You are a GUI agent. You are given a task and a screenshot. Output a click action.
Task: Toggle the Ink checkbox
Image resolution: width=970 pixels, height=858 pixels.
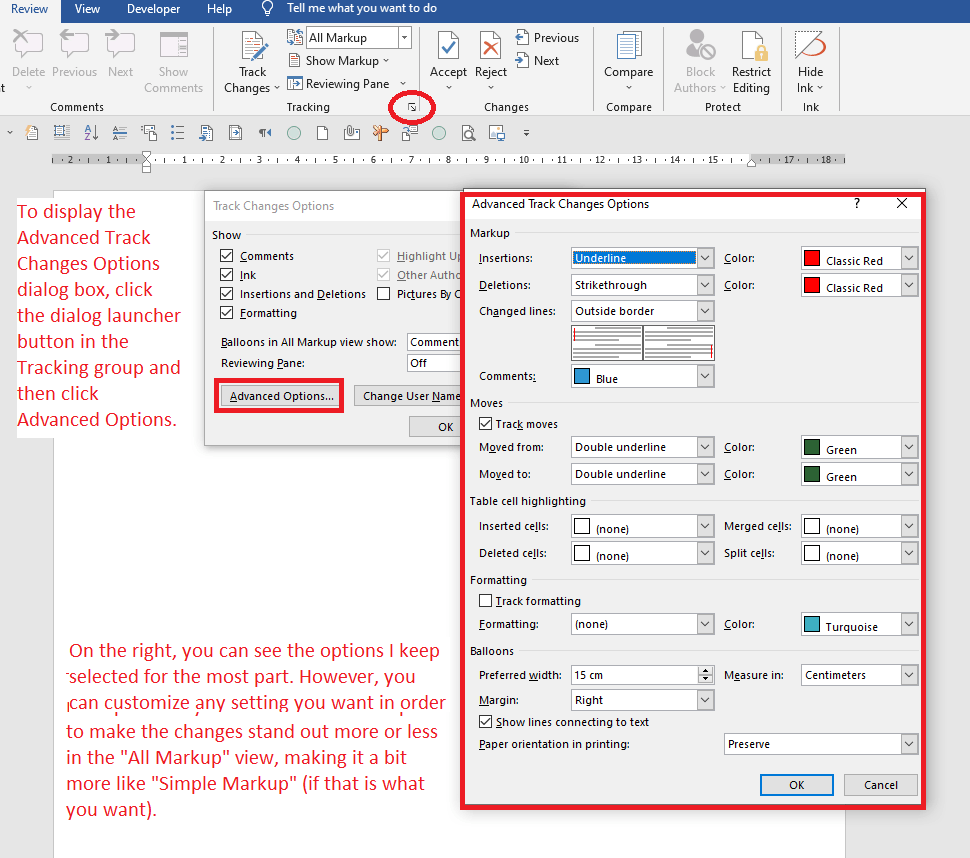coord(226,275)
